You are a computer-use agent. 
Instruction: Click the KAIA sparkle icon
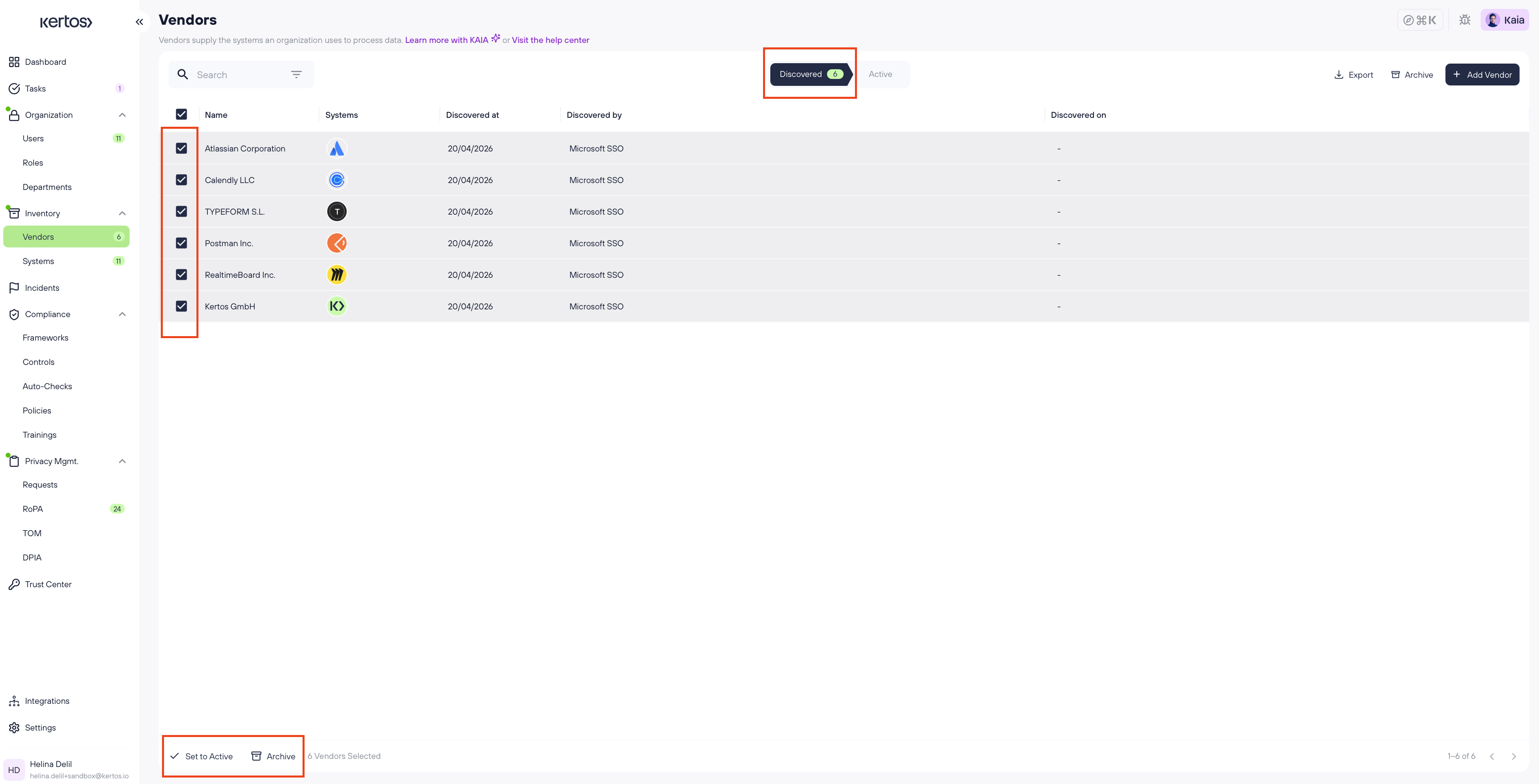coord(495,38)
